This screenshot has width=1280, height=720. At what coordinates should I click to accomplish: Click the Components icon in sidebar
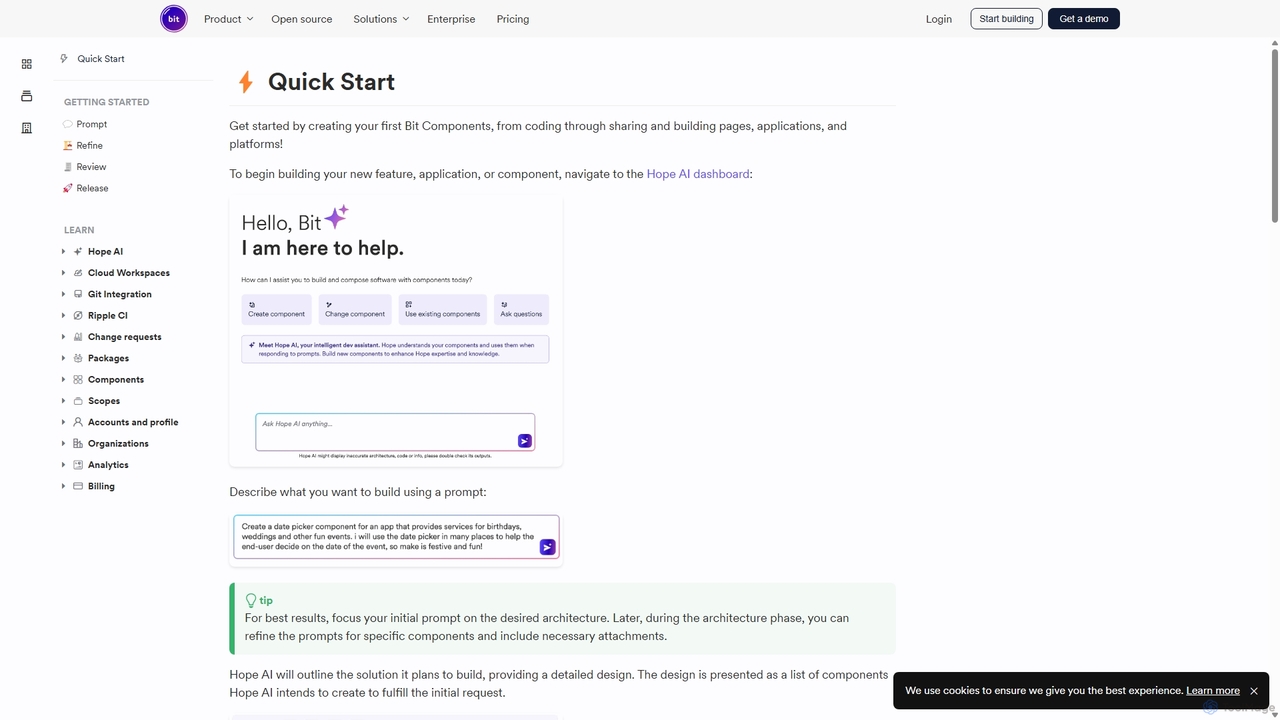coord(78,380)
